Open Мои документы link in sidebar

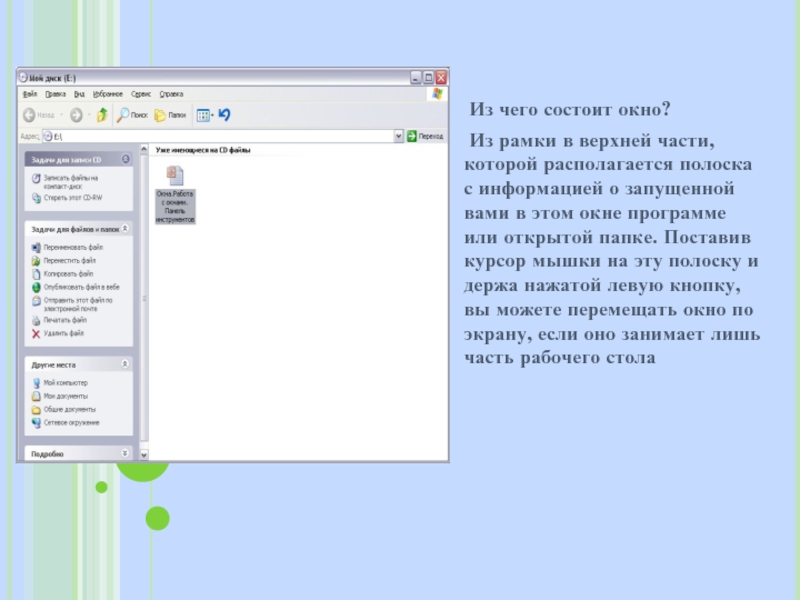tap(65, 396)
